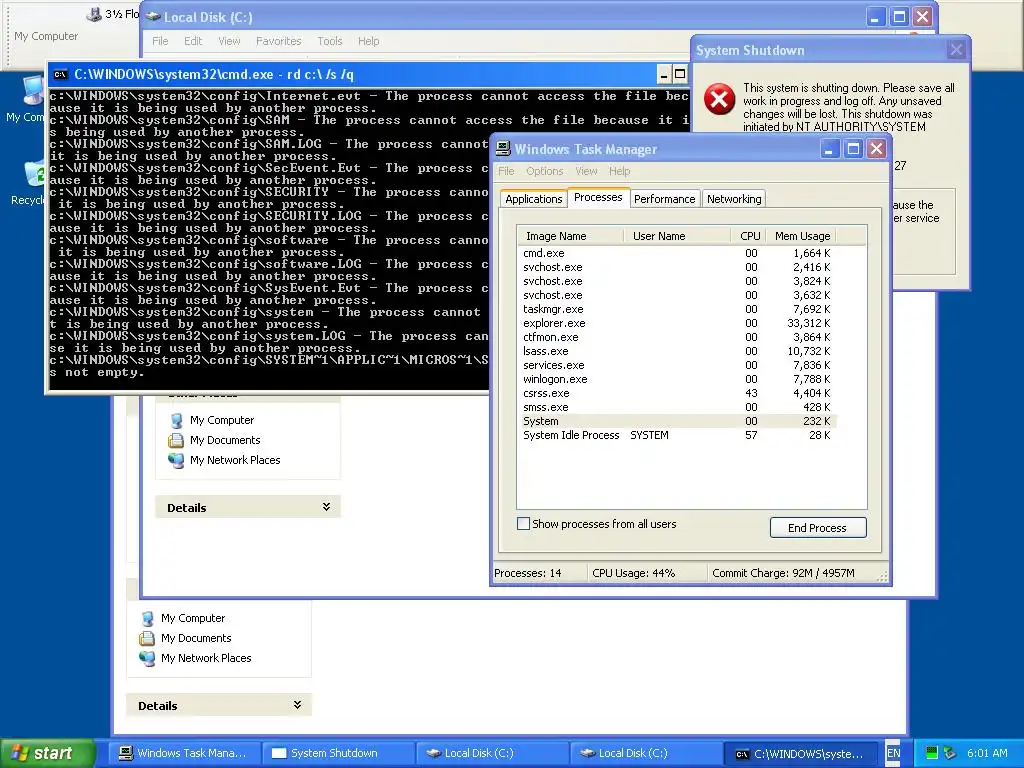
Task: Expand Details section in rear Explorer window
Action: click(x=297, y=705)
